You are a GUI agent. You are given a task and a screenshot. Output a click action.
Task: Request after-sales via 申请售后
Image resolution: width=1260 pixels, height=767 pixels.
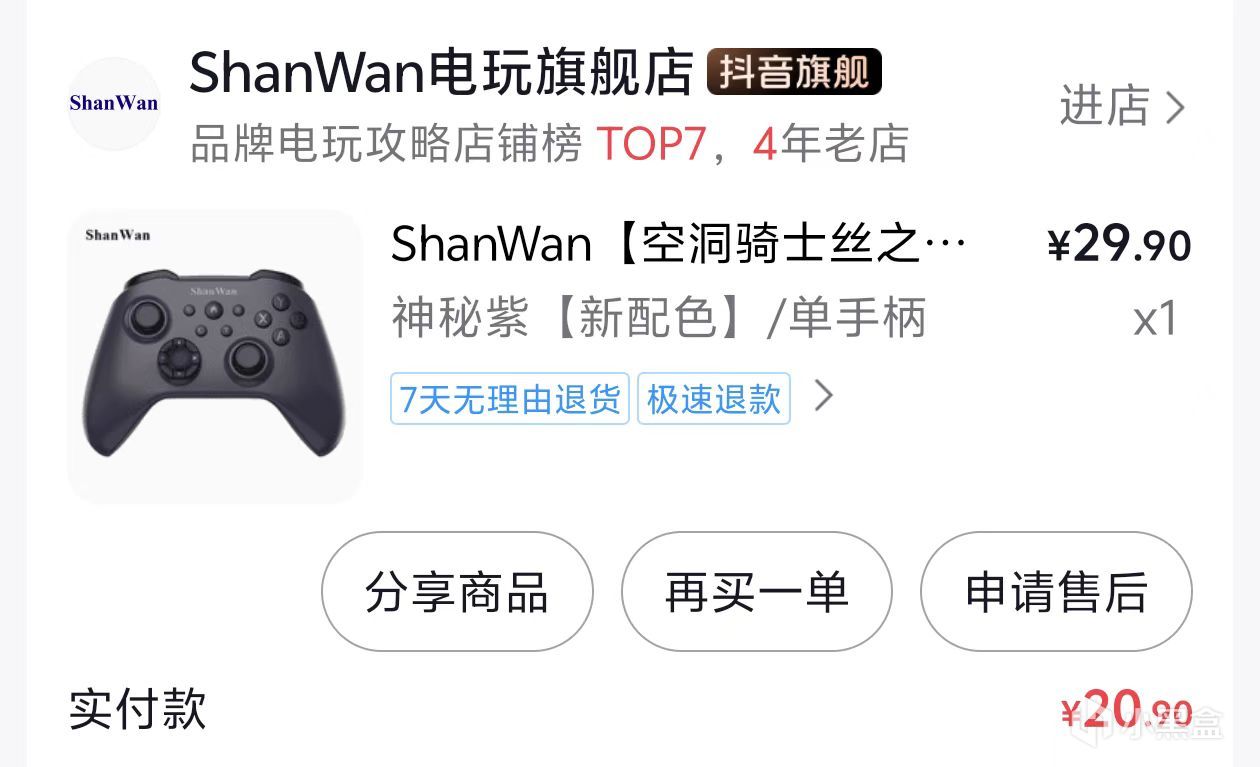(x=1056, y=592)
